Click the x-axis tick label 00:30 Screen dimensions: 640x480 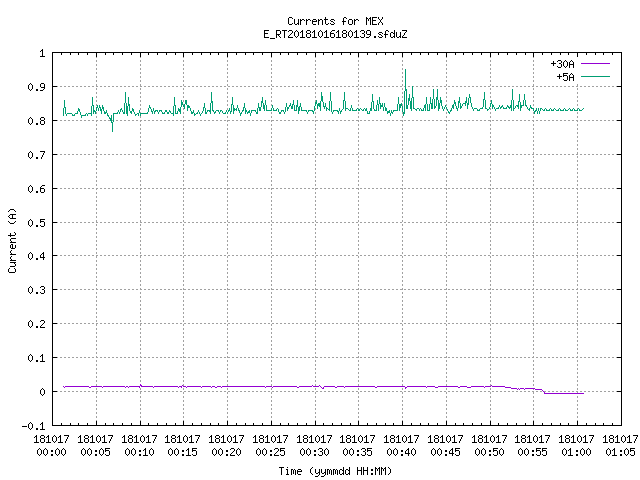314,452
